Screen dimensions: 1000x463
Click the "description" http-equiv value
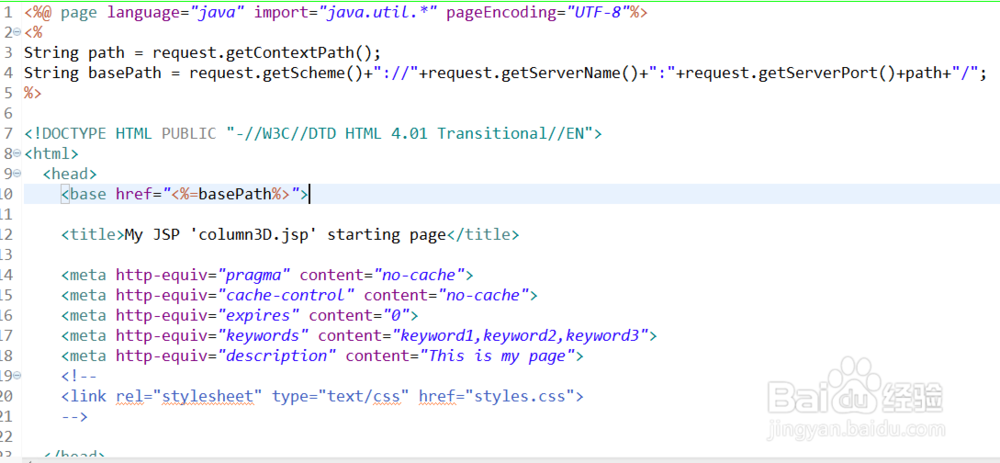(277, 356)
